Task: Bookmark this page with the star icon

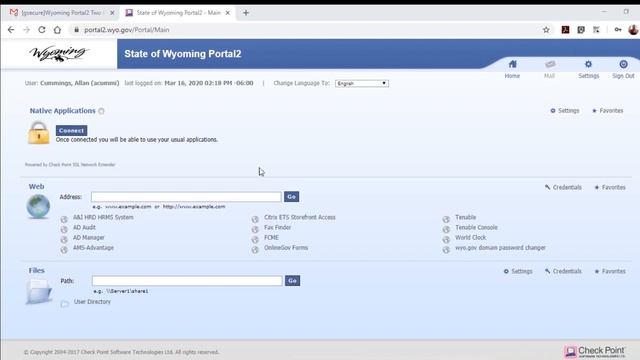Action: pyautogui.click(x=546, y=30)
